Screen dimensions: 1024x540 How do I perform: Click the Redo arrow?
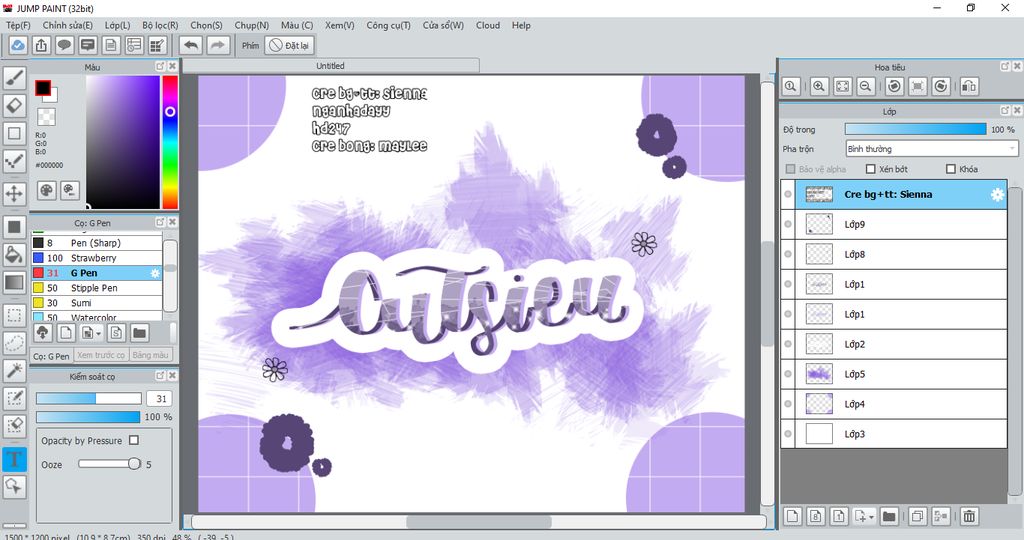(218, 45)
